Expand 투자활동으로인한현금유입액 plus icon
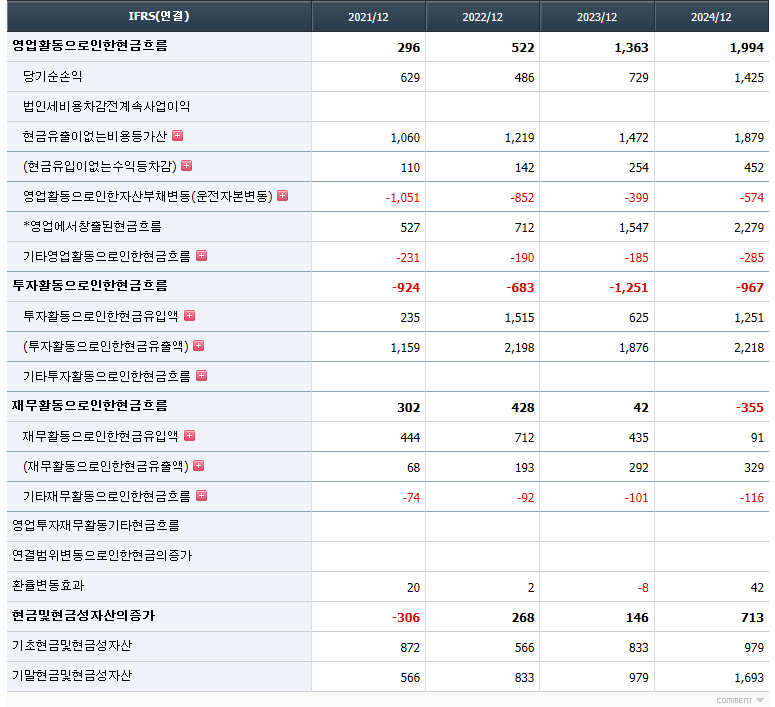 (189, 315)
